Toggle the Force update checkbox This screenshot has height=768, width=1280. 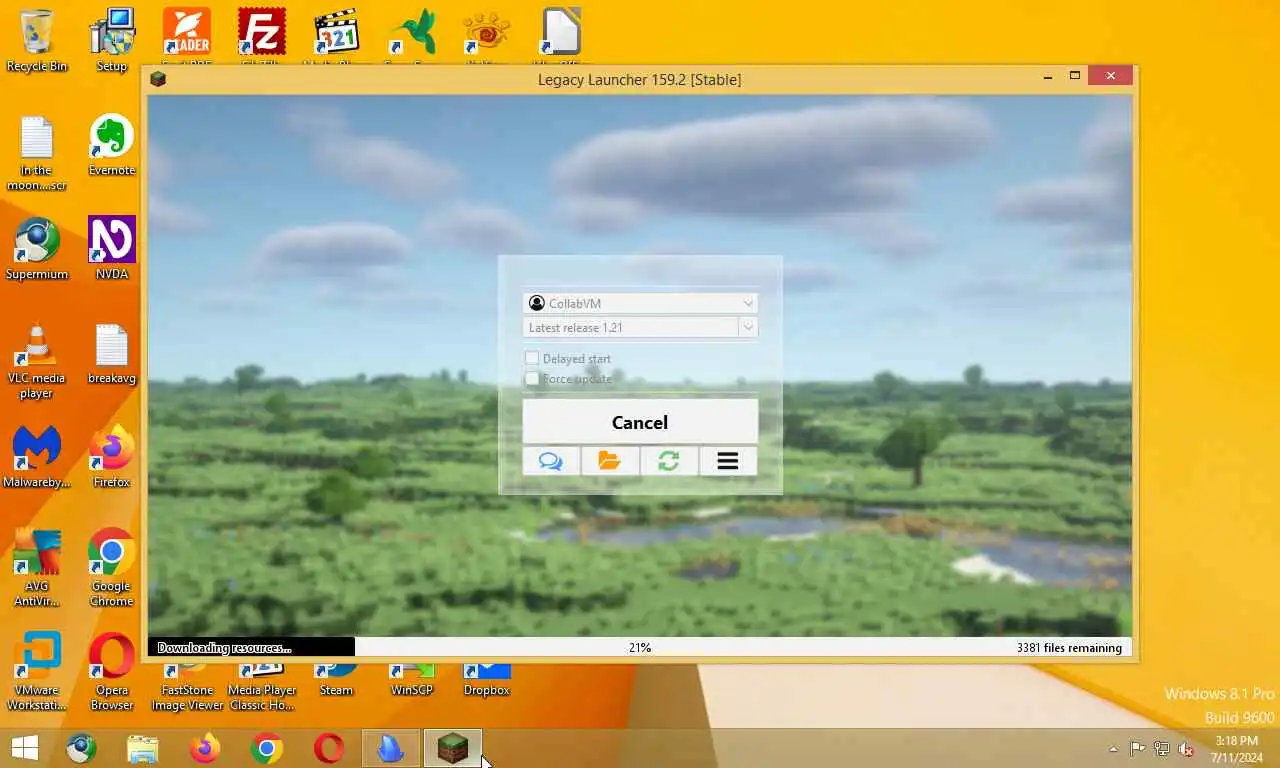coord(532,378)
